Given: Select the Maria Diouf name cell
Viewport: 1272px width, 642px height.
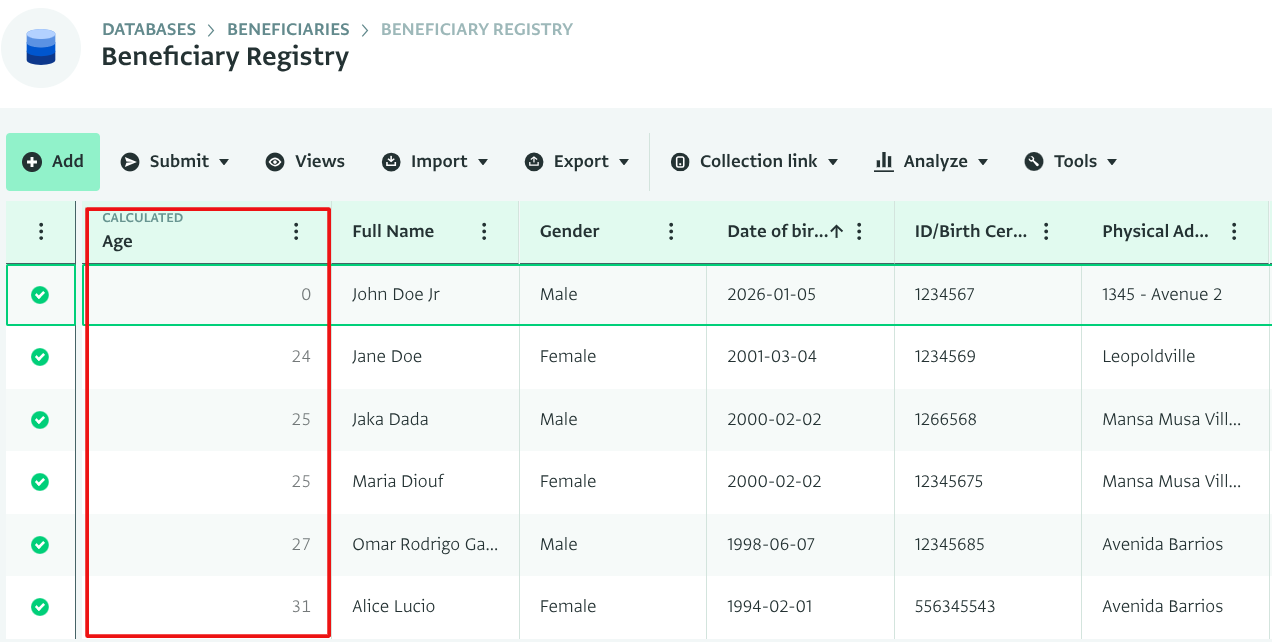Looking at the screenshot, I should (x=398, y=482).
